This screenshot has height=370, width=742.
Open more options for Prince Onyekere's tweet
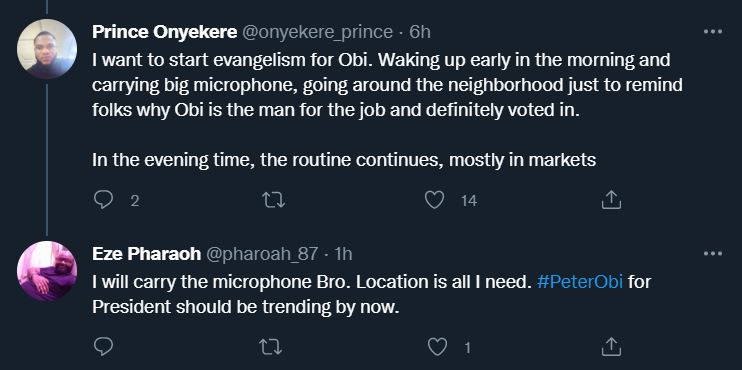pos(713,31)
